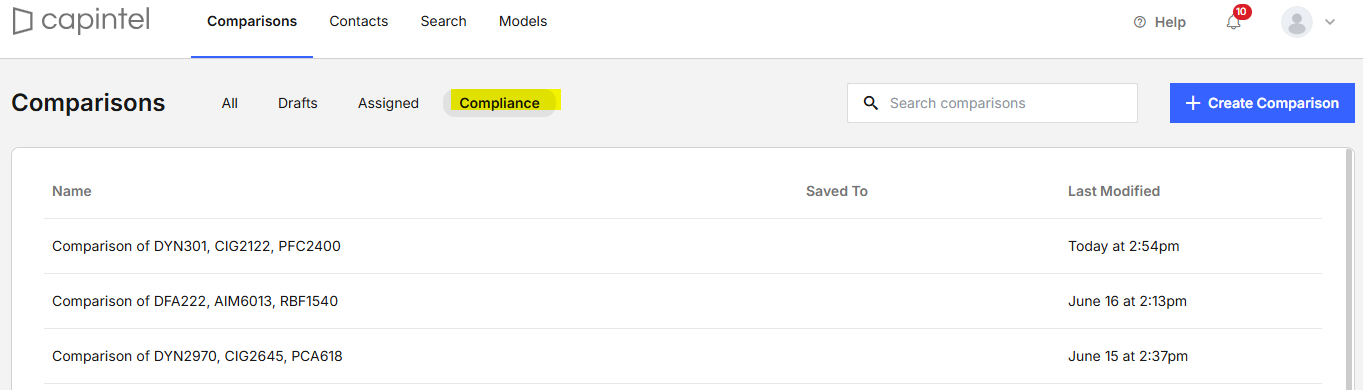
Task: Focus the Search comparisons field
Action: pos(992,103)
